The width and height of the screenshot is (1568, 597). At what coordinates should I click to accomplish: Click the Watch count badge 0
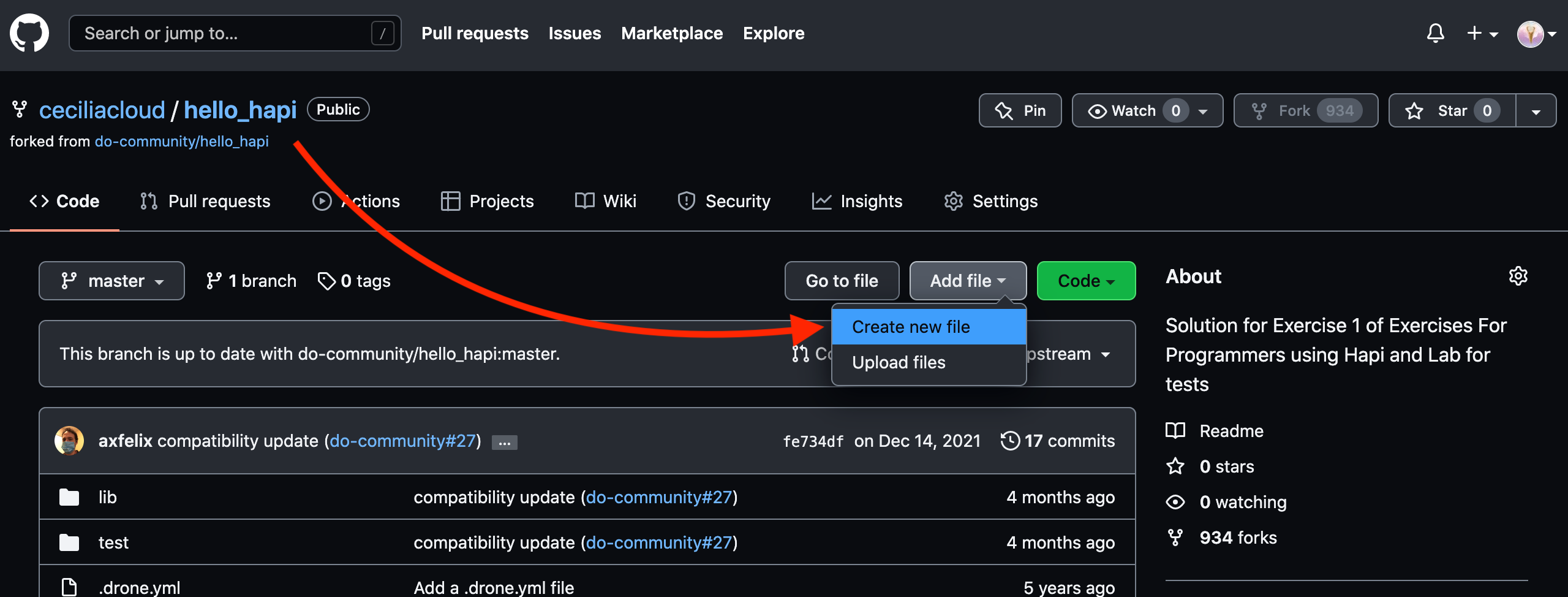(x=1175, y=110)
